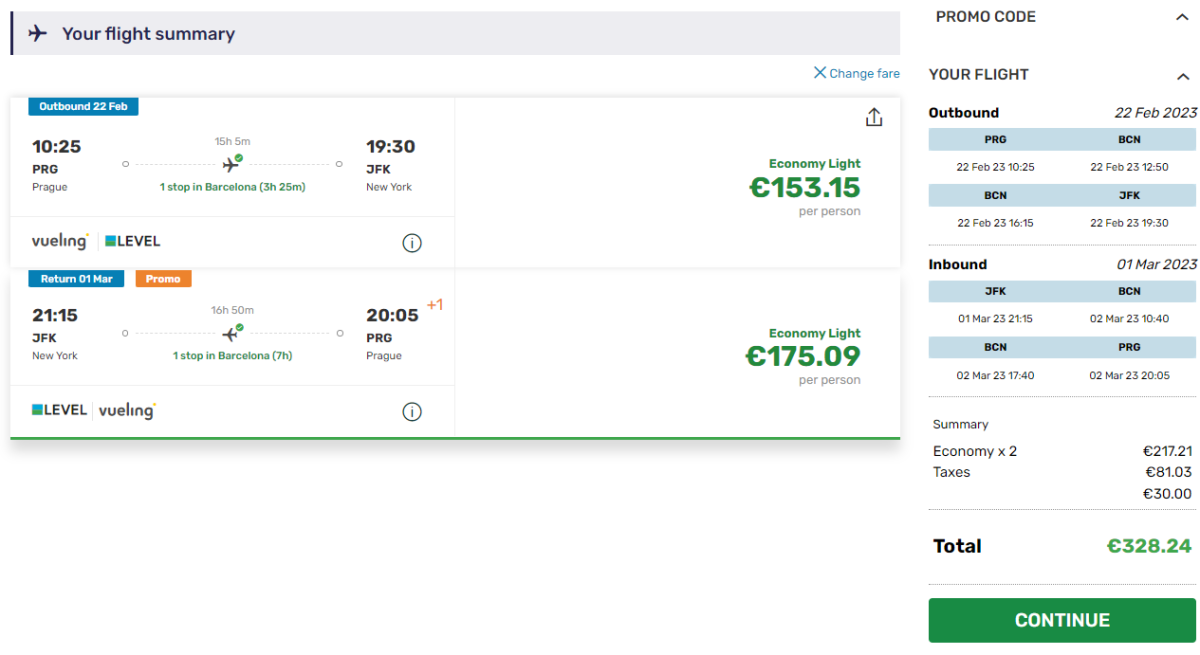The width and height of the screenshot is (1200, 655).
Task: Collapse the Your Flight section
Action: coord(1182,75)
